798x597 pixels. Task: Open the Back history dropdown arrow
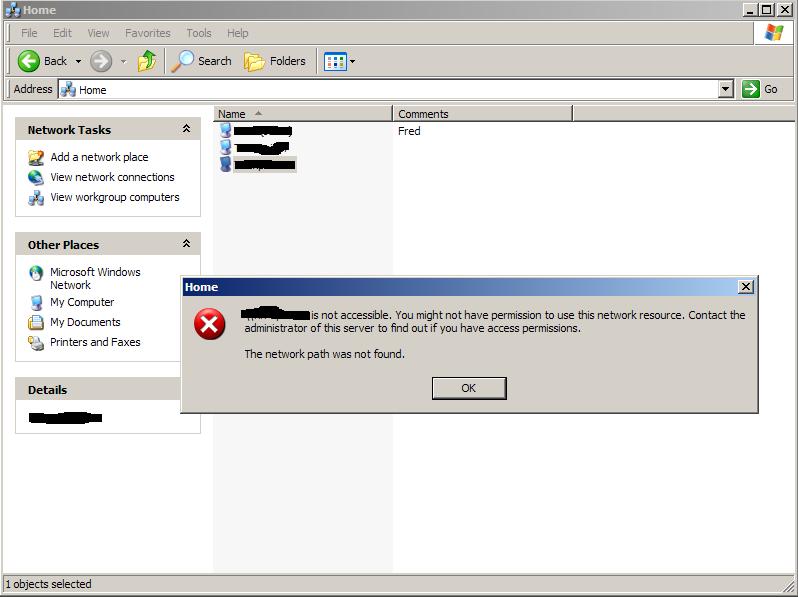pyautogui.click(x=78, y=62)
